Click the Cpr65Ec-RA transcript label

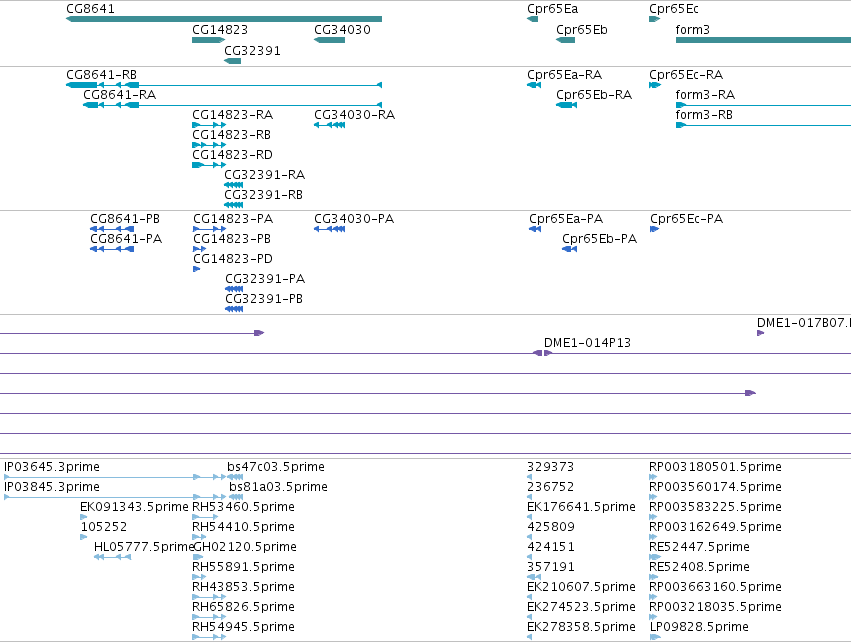pos(686,75)
